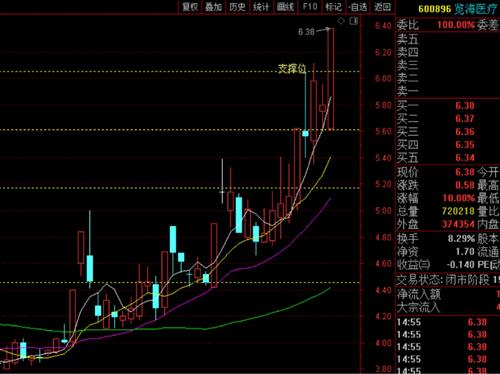Select the 买一 bid price row

[448, 106]
